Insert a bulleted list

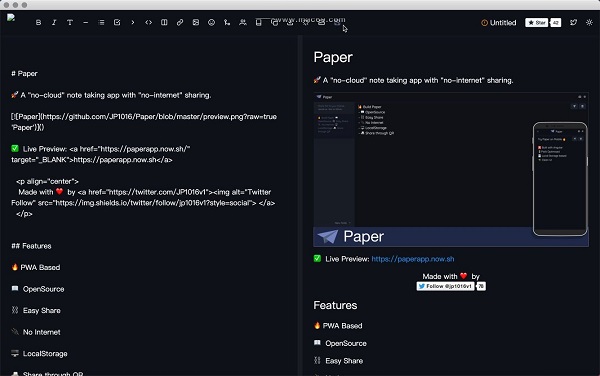(x=101, y=23)
